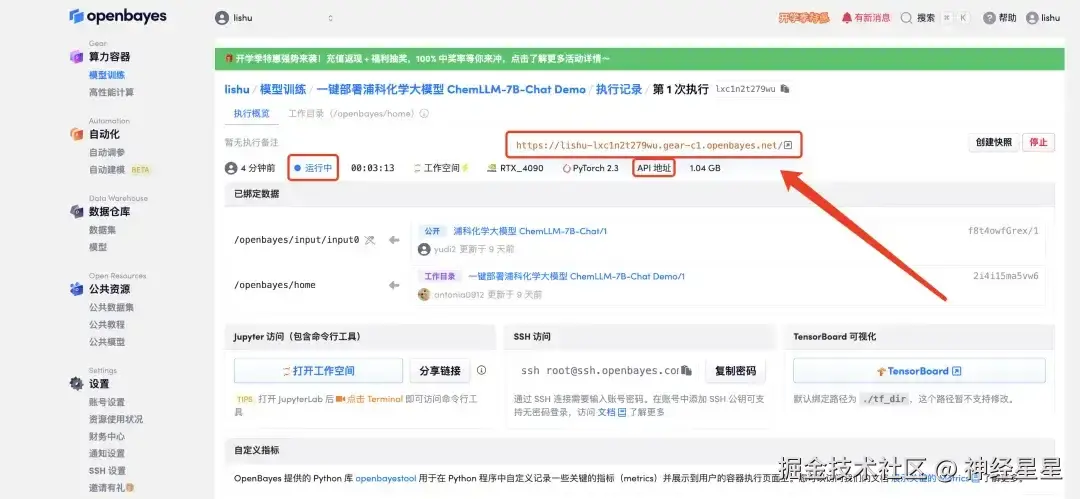Open 模型 under 数据仓库
Image resolution: width=1080 pixels, height=499 pixels.
tap(98, 247)
